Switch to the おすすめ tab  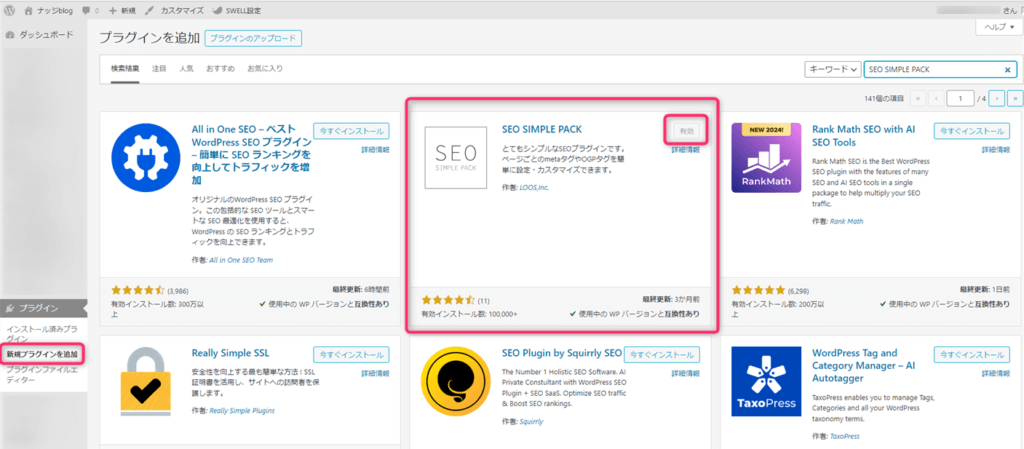(220, 69)
